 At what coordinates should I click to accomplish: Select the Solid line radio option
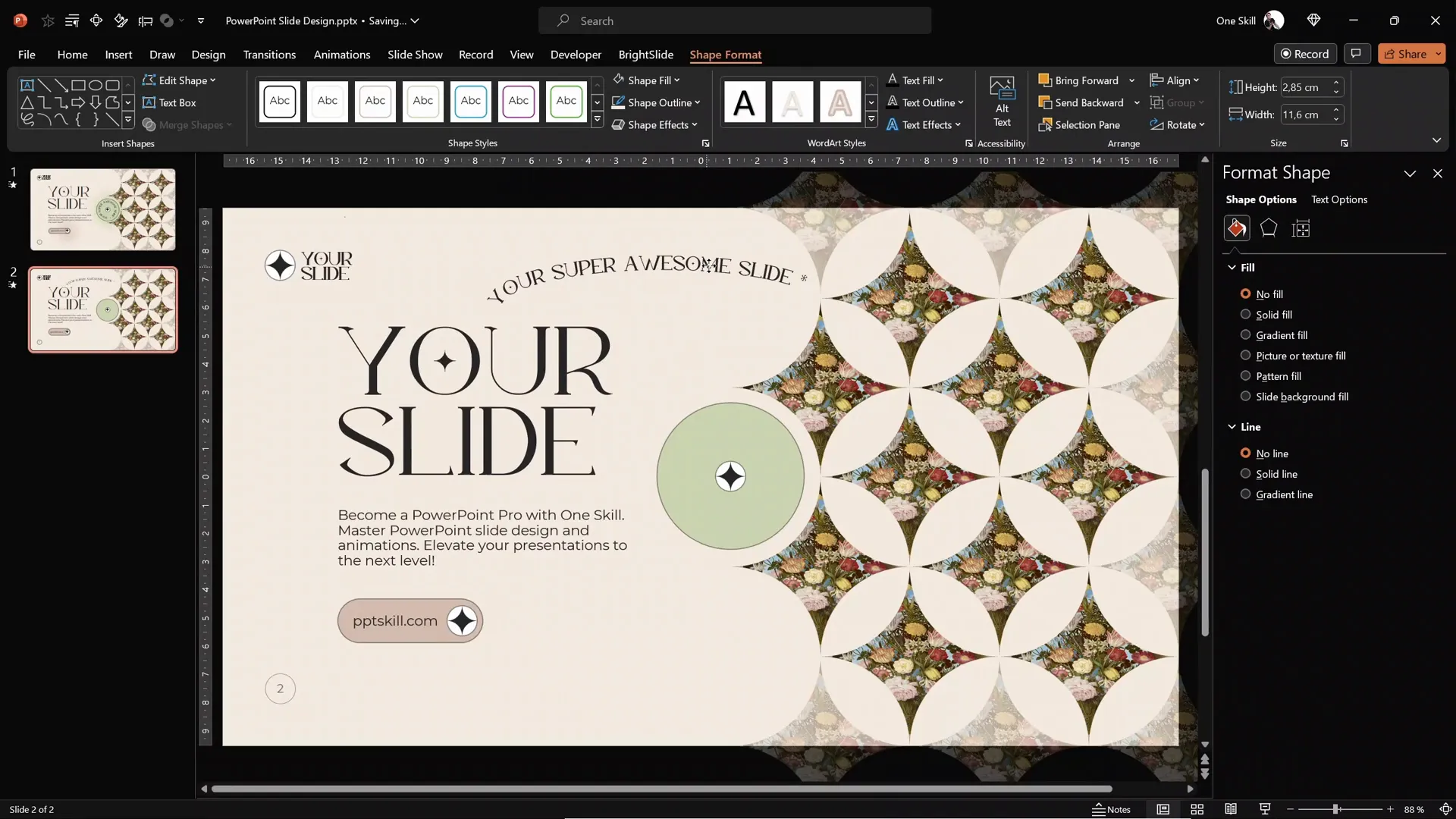tap(1245, 473)
